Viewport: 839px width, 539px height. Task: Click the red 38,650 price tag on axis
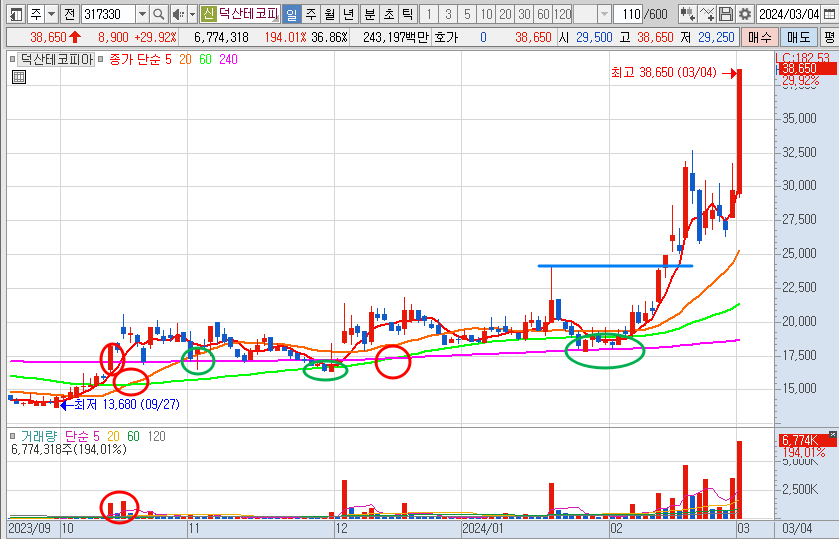(807, 69)
